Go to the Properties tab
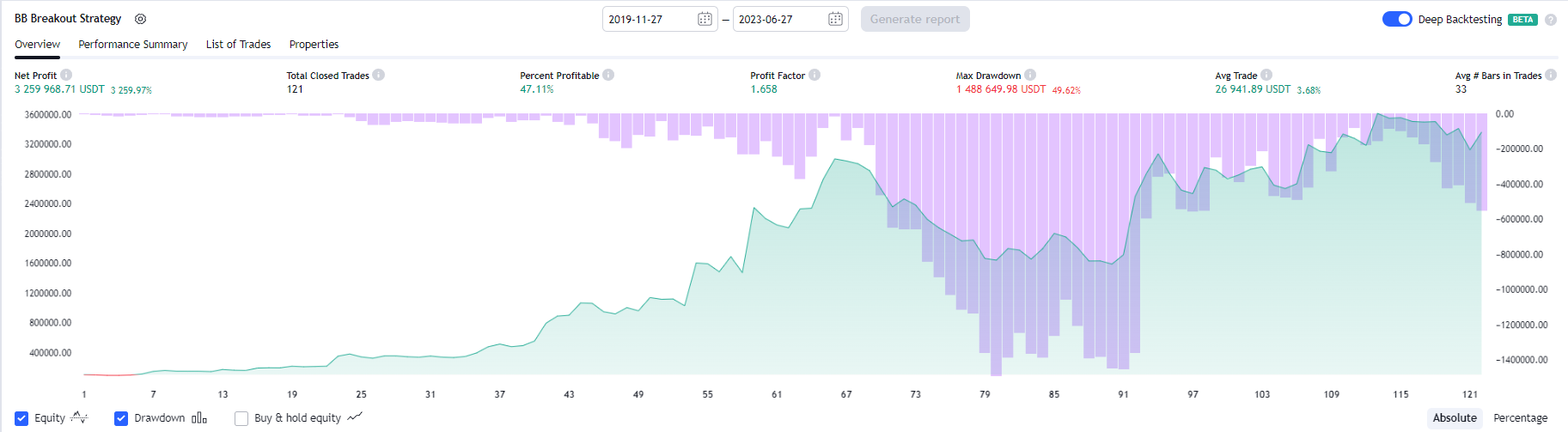This screenshot has height=432, width=1568. click(x=314, y=45)
